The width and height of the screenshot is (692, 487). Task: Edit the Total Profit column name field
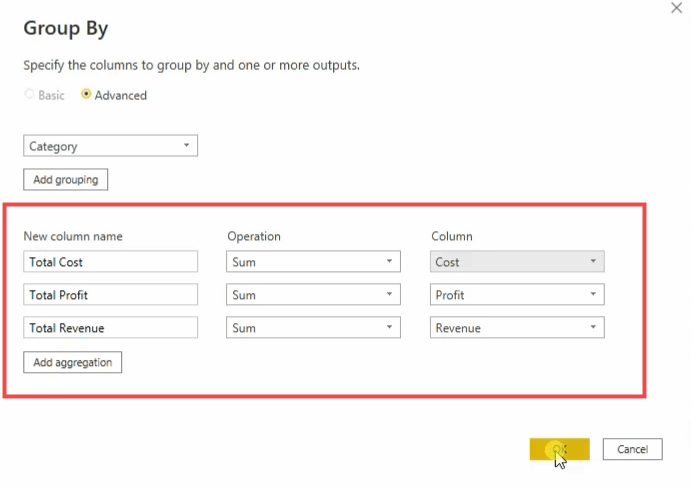[x=110, y=295]
